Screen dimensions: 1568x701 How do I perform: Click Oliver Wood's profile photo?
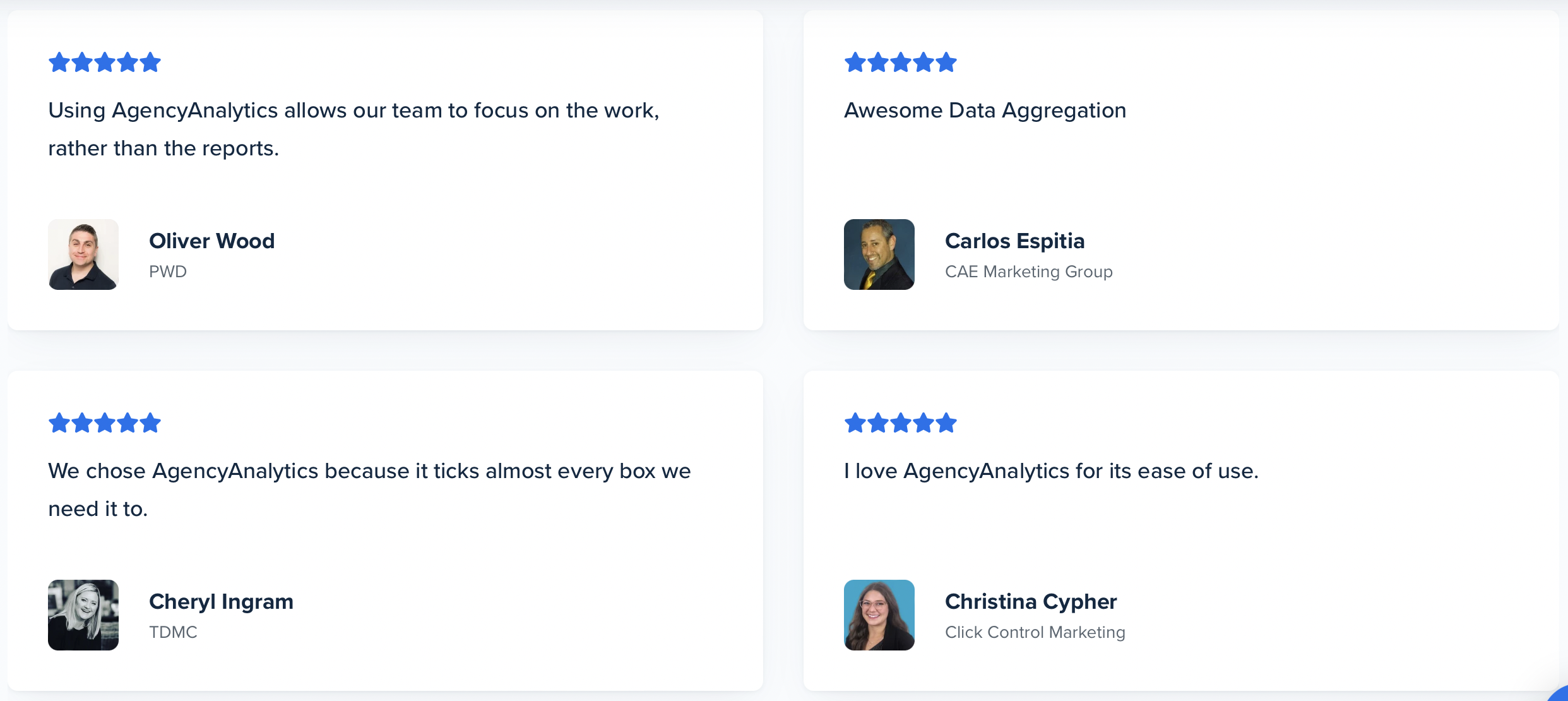[x=83, y=255]
